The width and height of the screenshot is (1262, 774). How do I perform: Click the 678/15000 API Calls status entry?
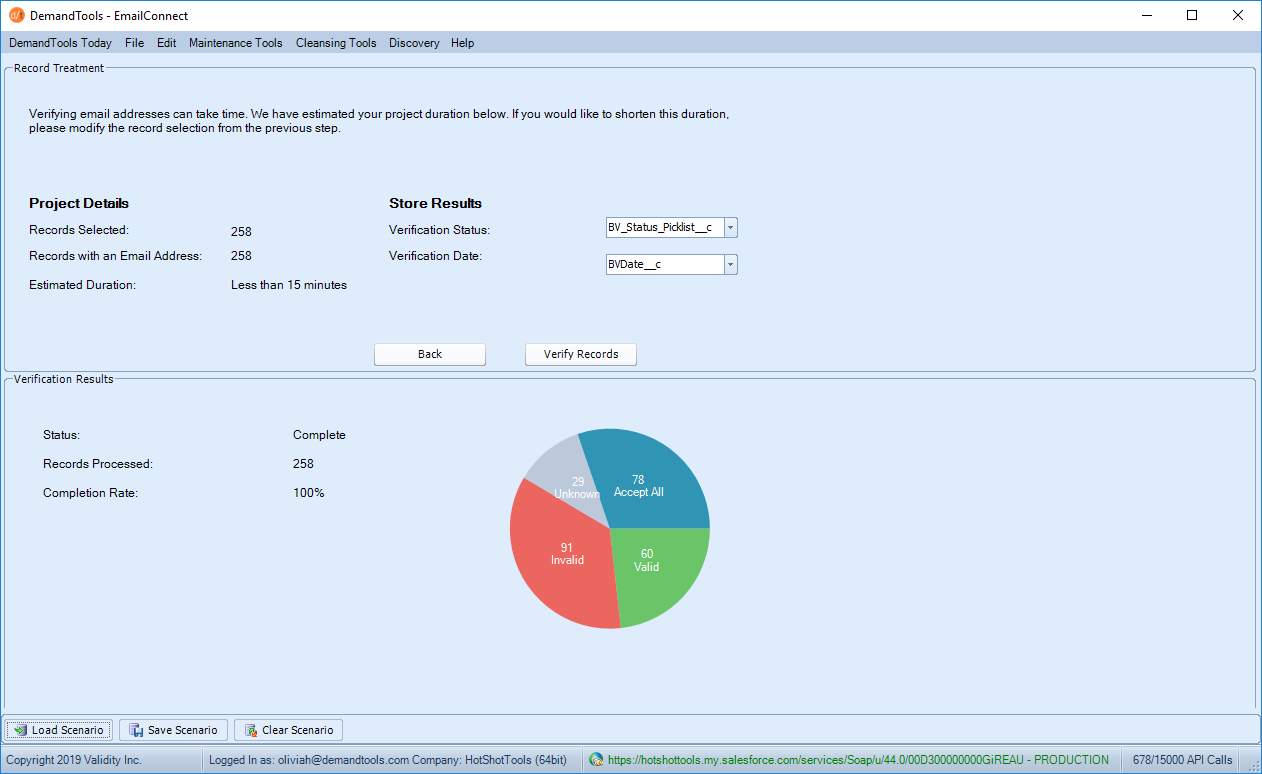pyautogui.click(x=1182, y=760)
